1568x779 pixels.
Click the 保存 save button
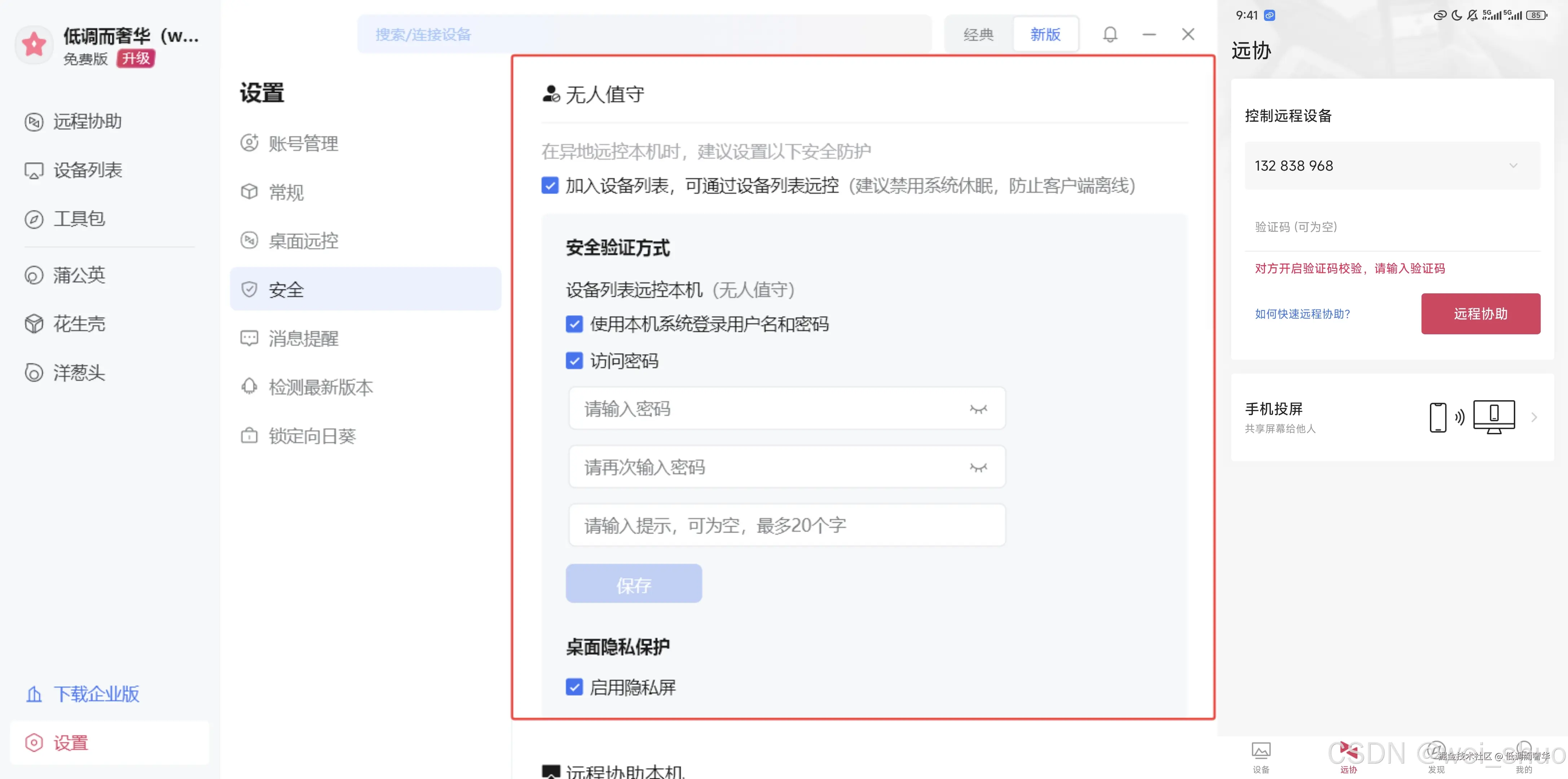pyautogui.click(x=633, y=583)
